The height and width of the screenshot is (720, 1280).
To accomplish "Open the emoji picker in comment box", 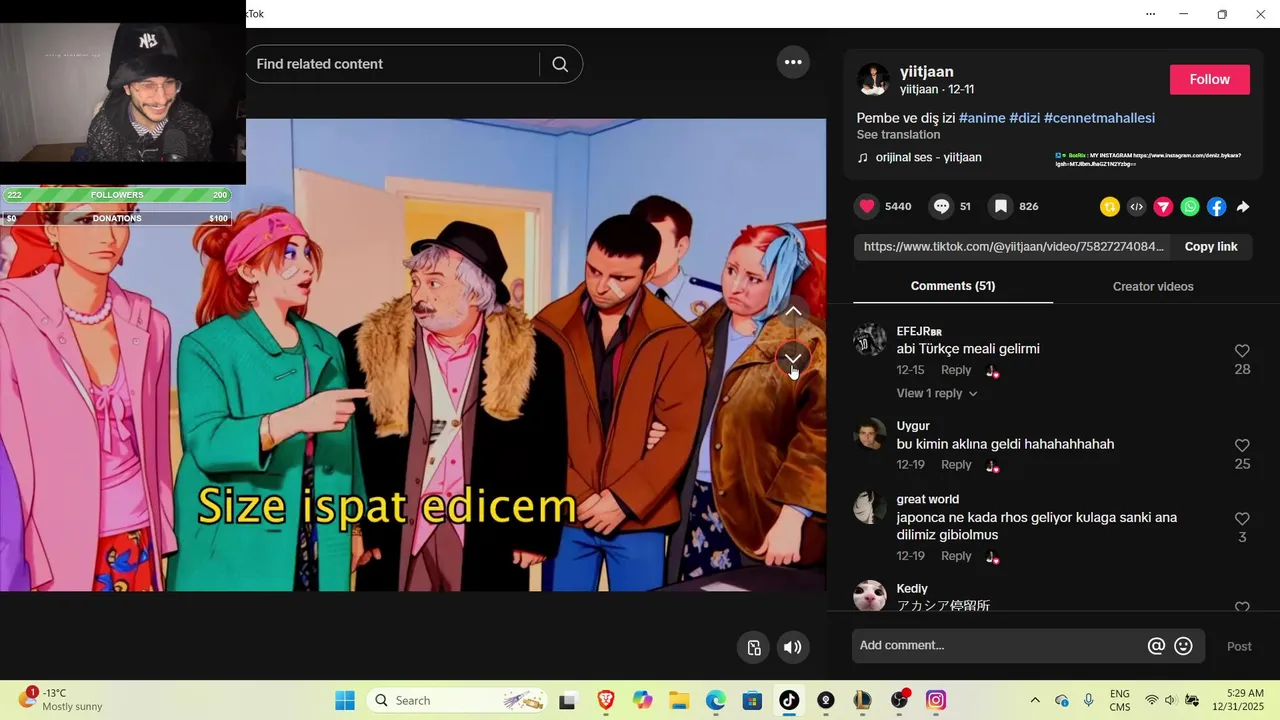I will click(x=1183, y=646).
